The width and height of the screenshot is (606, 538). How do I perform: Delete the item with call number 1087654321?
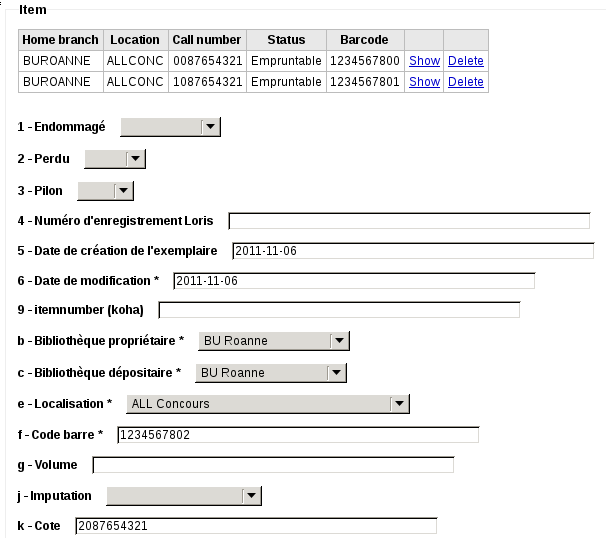coord(465,82)
